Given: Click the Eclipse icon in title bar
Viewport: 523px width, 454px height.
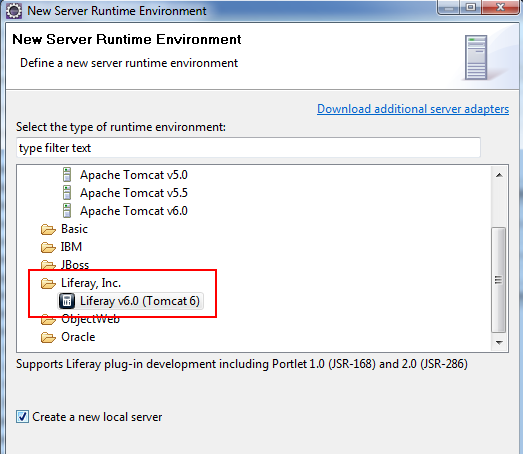Looking at the screenshot, I should (x=14, y=11).
